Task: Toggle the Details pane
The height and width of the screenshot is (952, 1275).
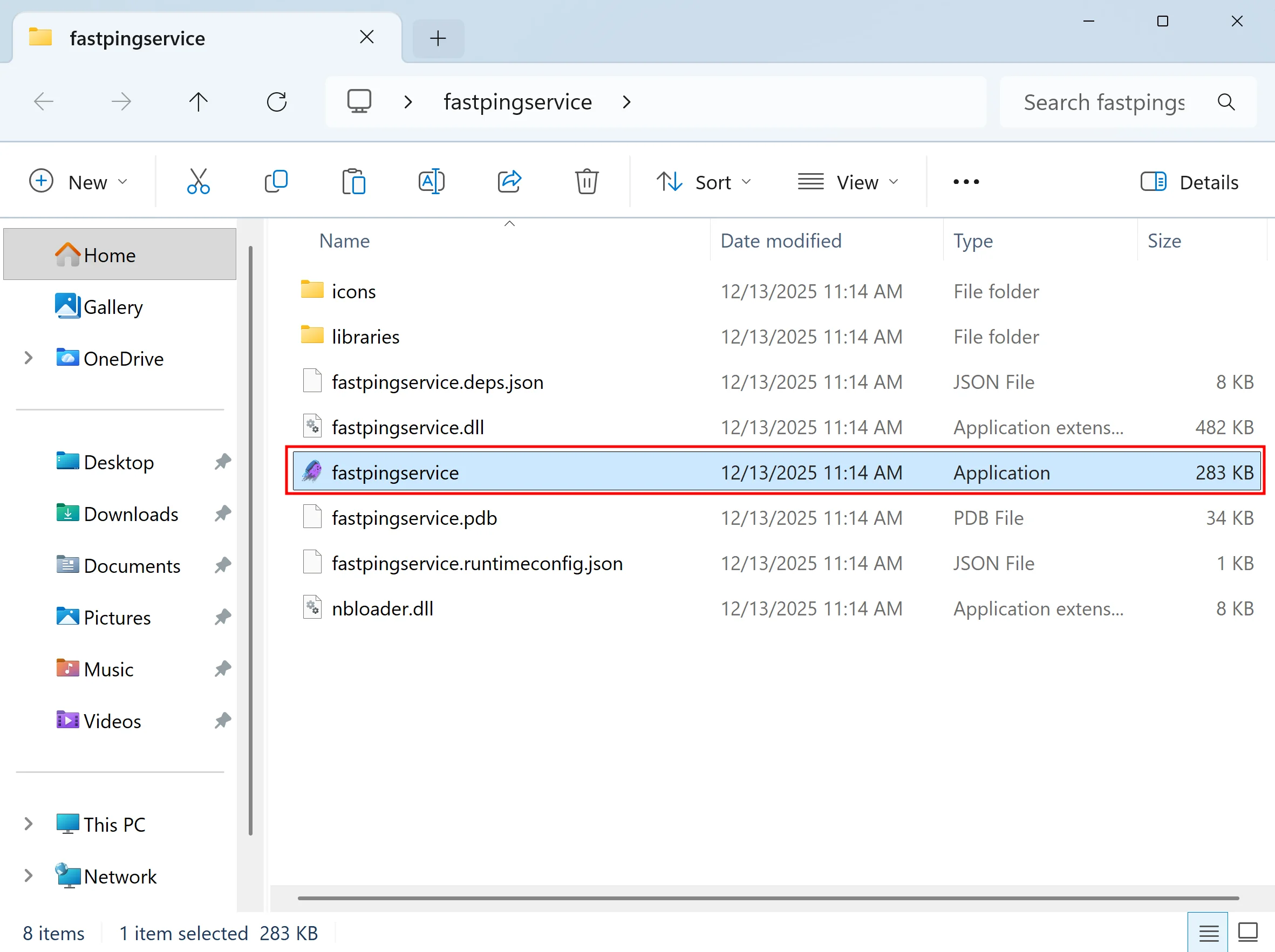Action: [1189, 182]
